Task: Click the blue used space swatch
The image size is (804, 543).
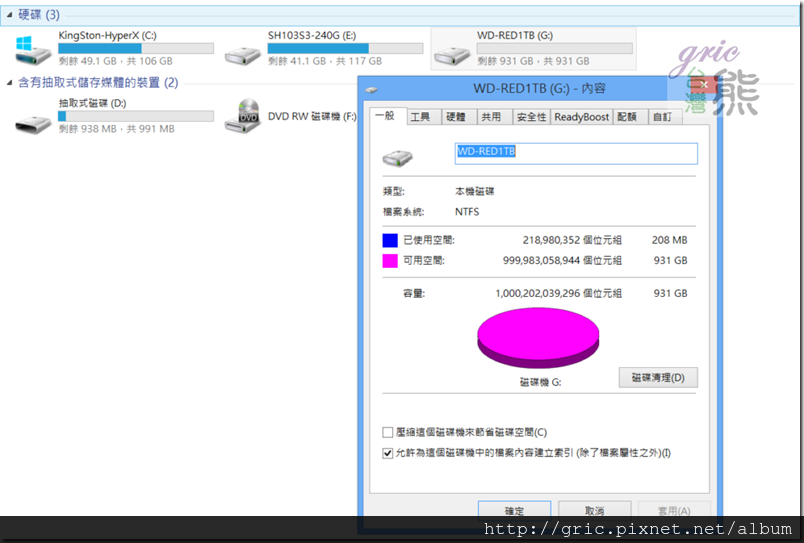Action: coord(390,240)
